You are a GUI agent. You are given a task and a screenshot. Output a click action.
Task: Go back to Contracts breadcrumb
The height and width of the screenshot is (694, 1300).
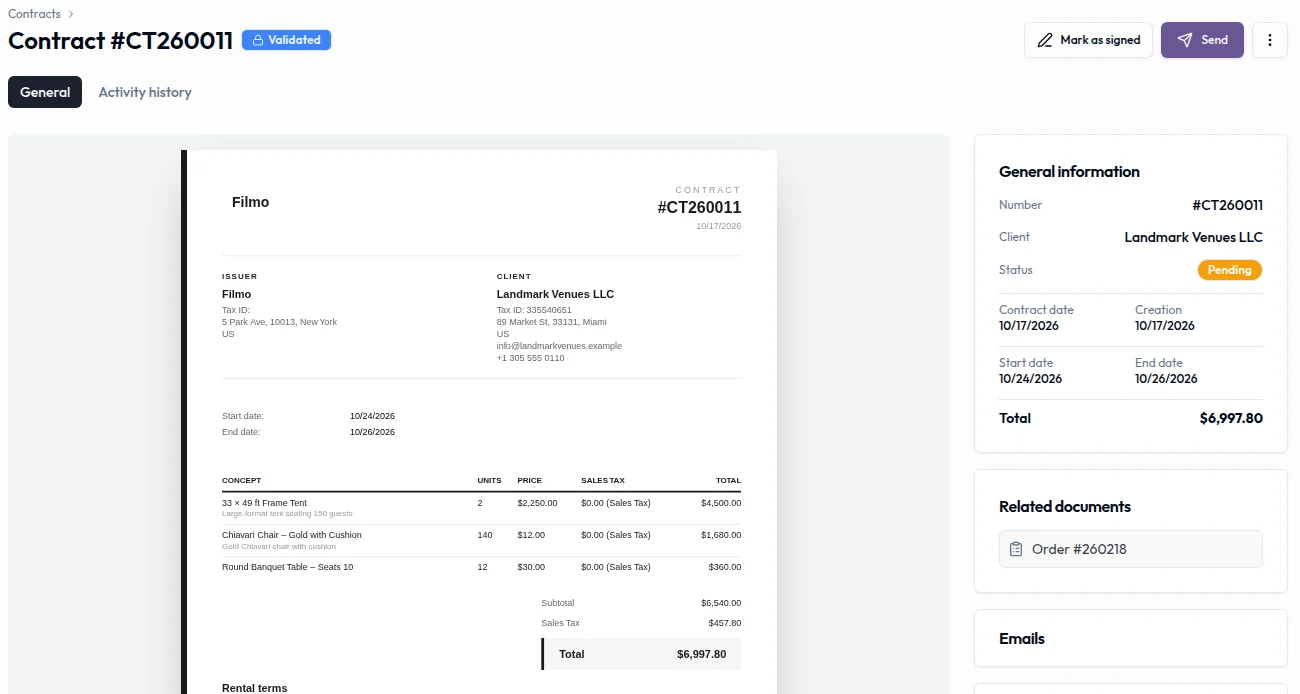click(34, 14)
